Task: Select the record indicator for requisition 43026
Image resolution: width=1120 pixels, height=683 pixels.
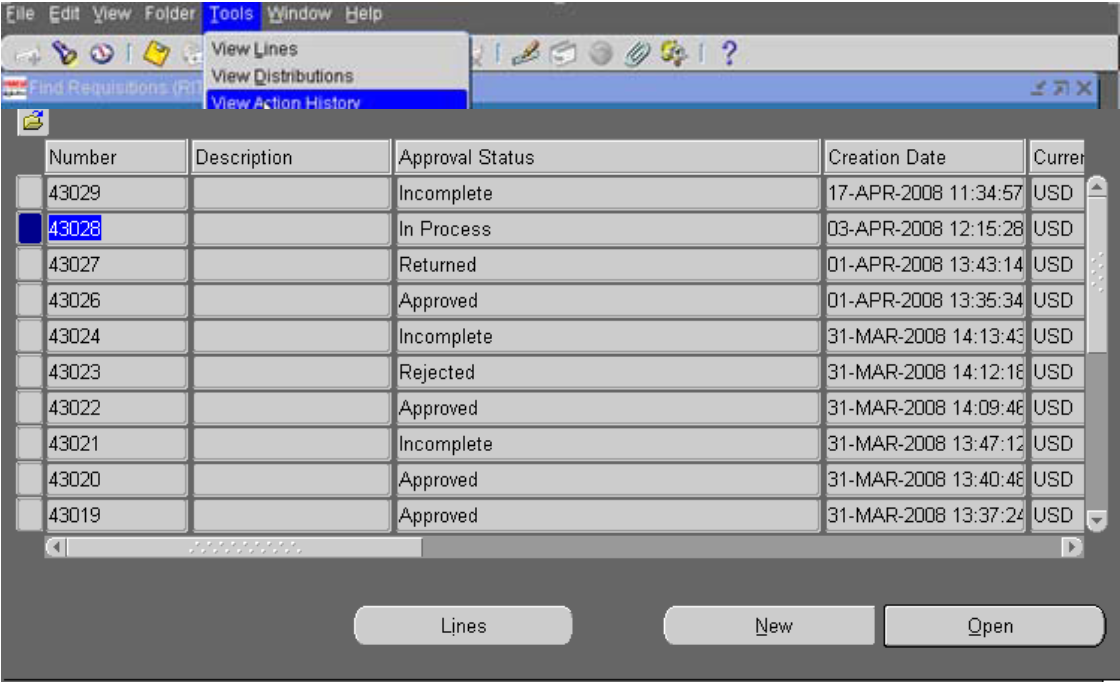Action: tap(30, 301)
